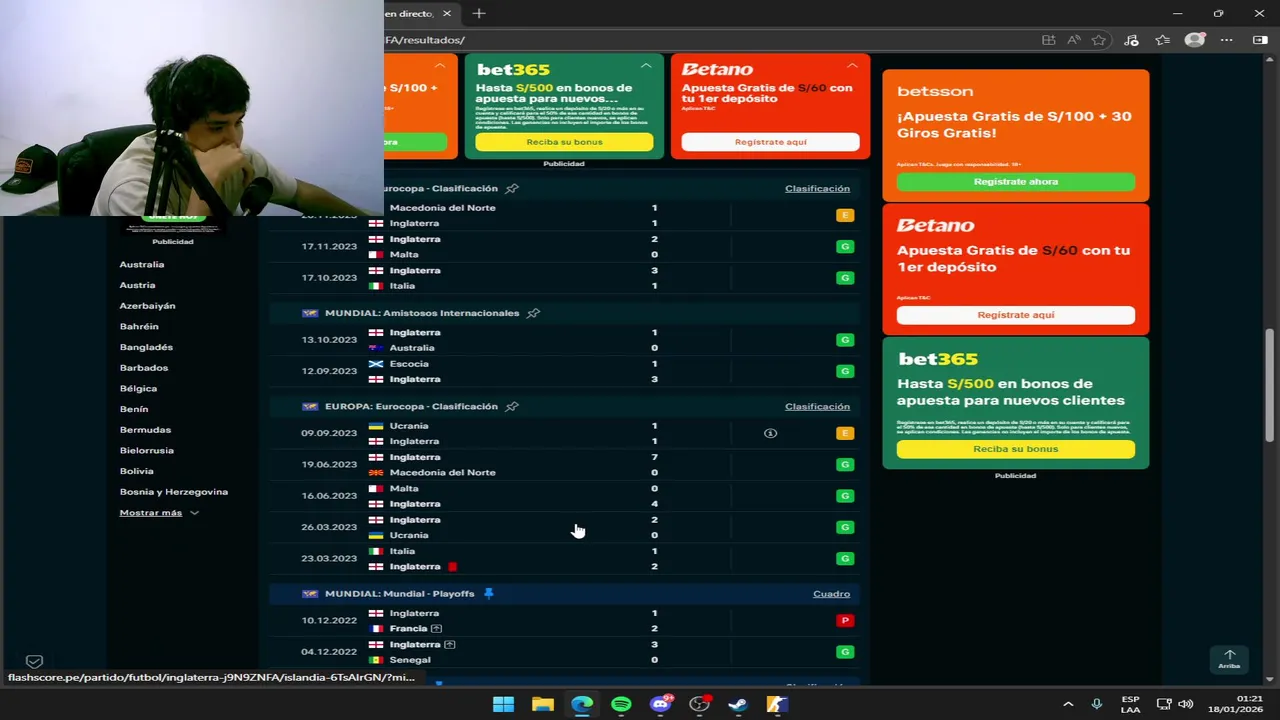The image size is (1280, 720).
Task: Open browser favorites star in address bar
Action: click(1098, 40)
